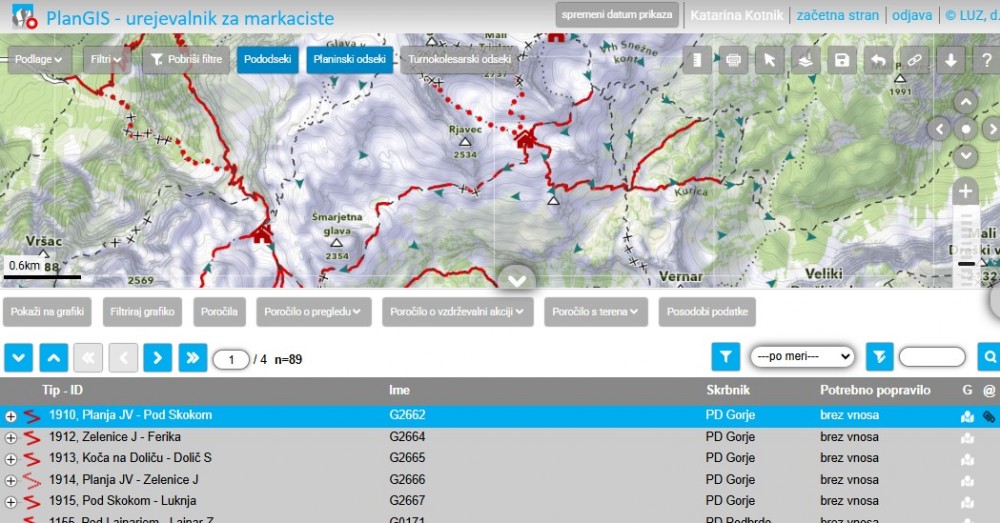Click the page number input field
The image size is (1000, 523).
click(x=231, y=359)
